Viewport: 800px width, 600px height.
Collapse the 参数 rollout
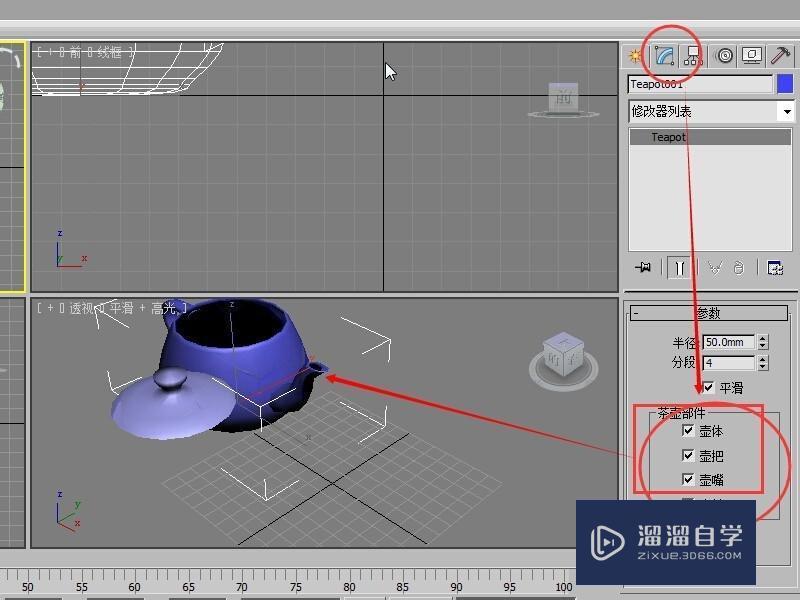[635, 313]
